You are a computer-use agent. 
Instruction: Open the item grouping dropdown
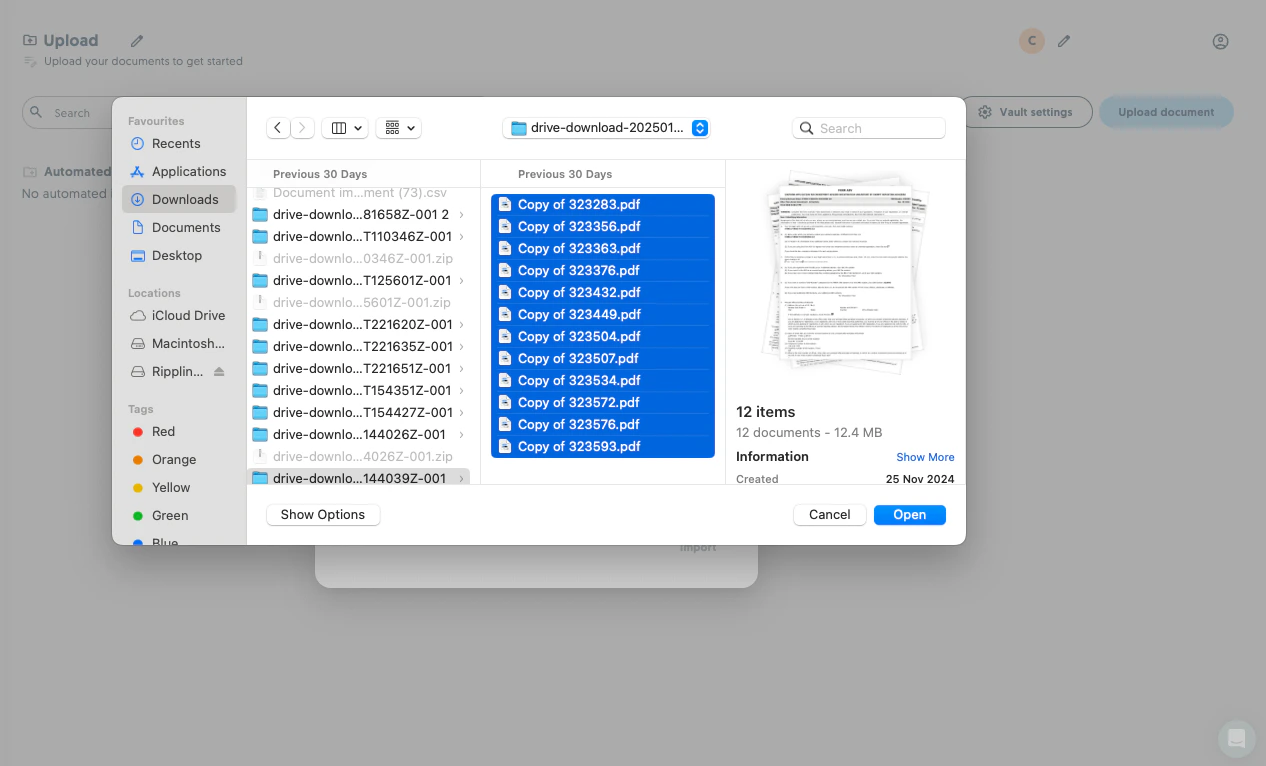(x=398, y=128)
